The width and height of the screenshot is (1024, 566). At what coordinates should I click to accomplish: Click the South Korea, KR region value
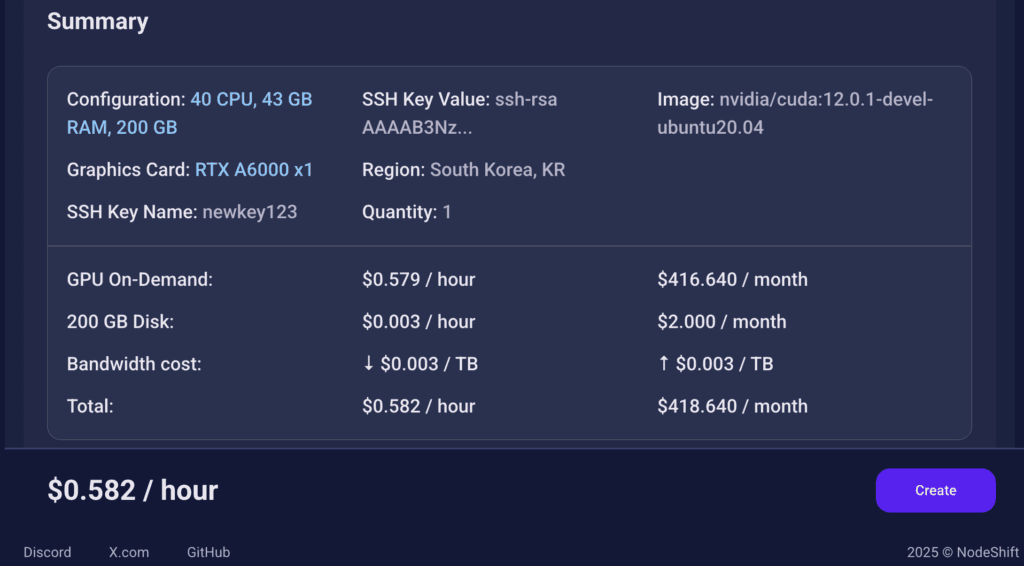[497, 170]
